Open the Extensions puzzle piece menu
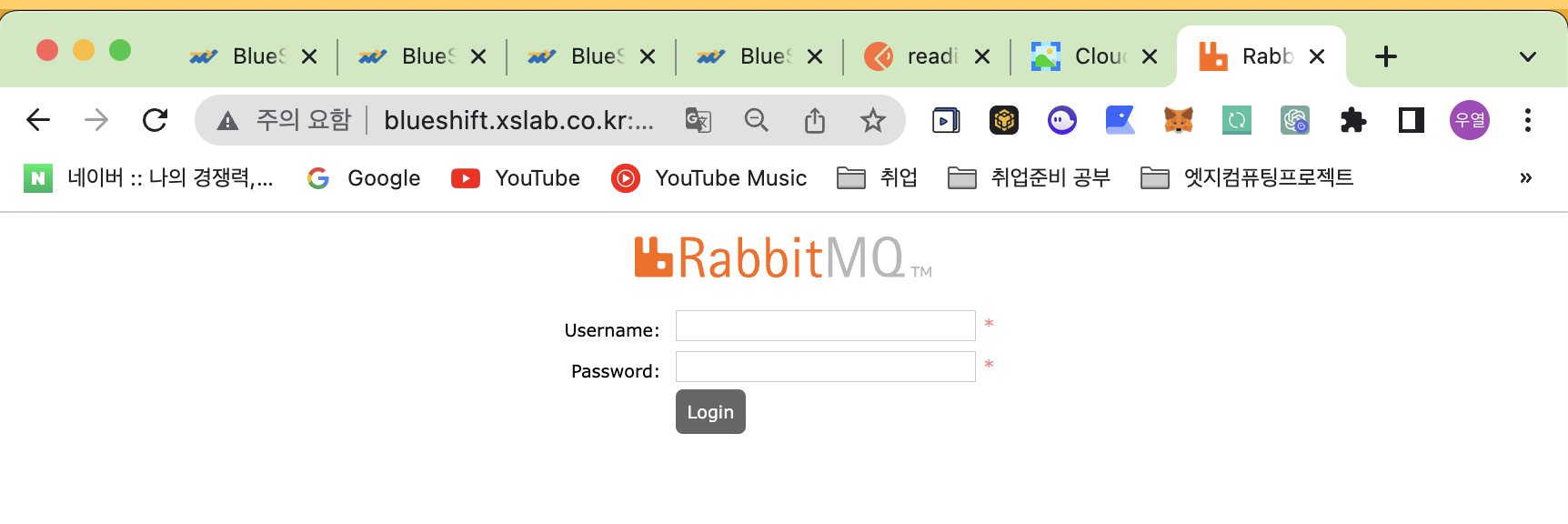This screenshot has height=524, width=1568. click(x=1352, y=120)
